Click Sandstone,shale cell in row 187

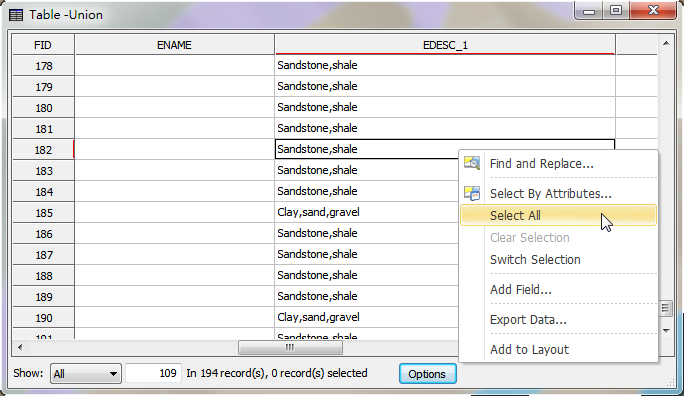point(366,254)
